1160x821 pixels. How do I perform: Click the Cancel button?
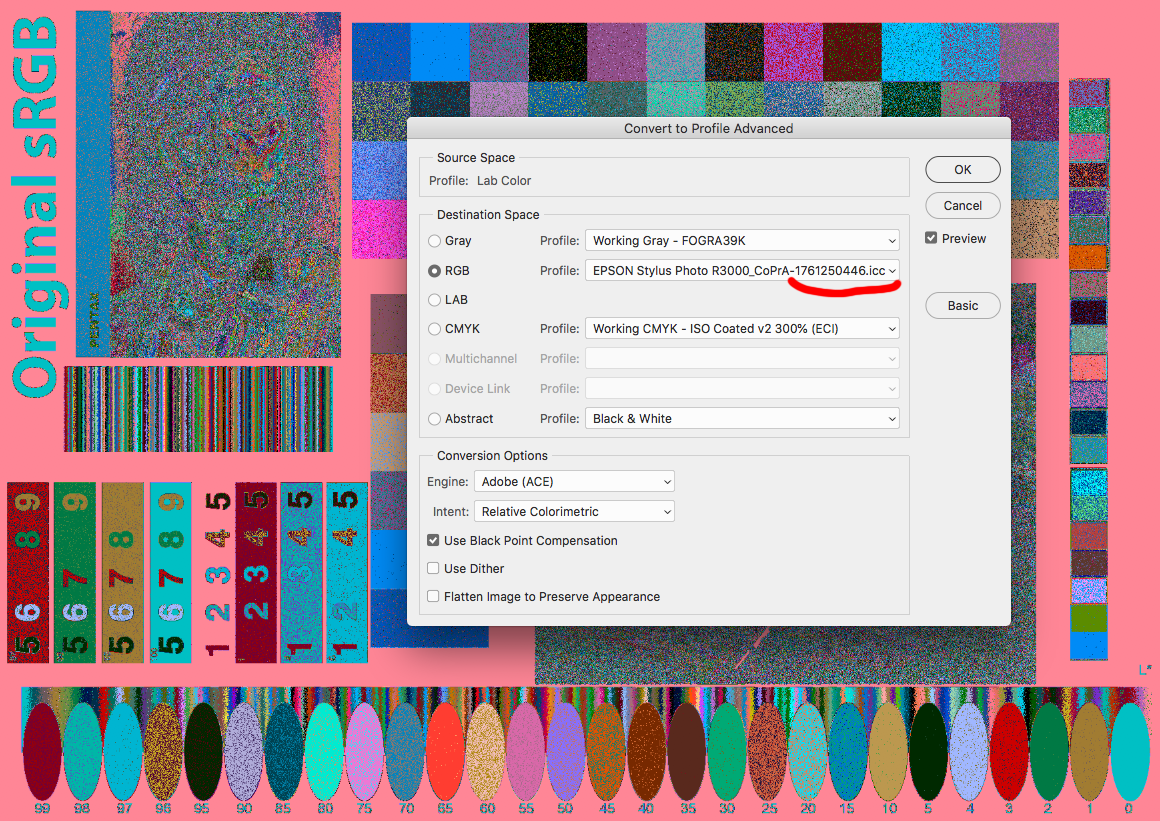click(x=962, y=206)
